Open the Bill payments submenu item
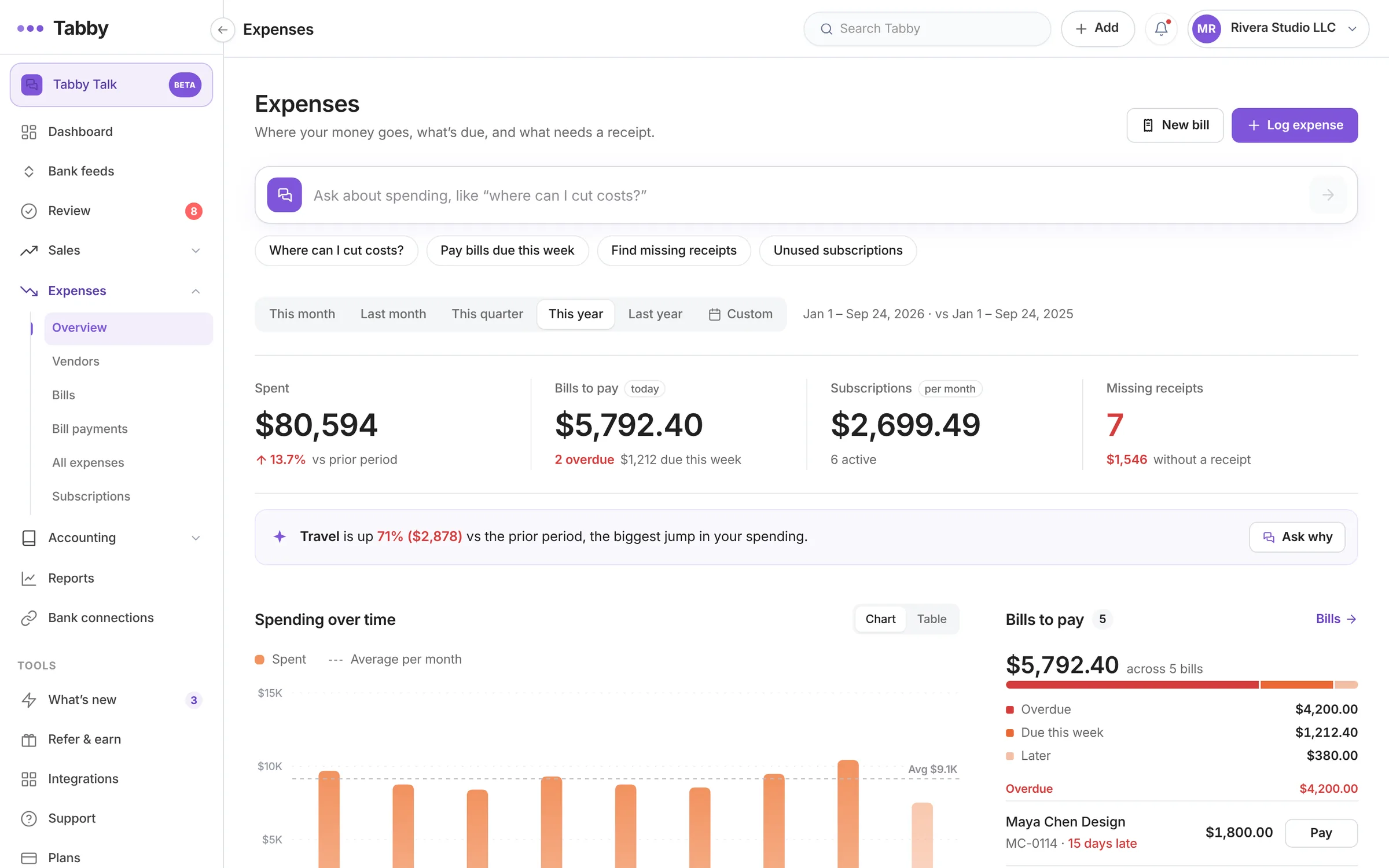 (x=128, y=429)
